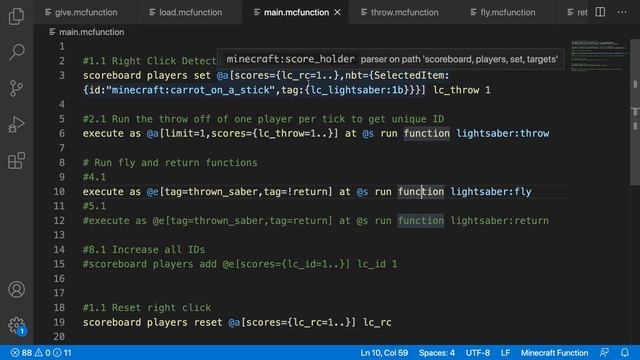Click the 'lc_rc' objective ending line 19
640x360 pixels.
click(x=377, y=322)
